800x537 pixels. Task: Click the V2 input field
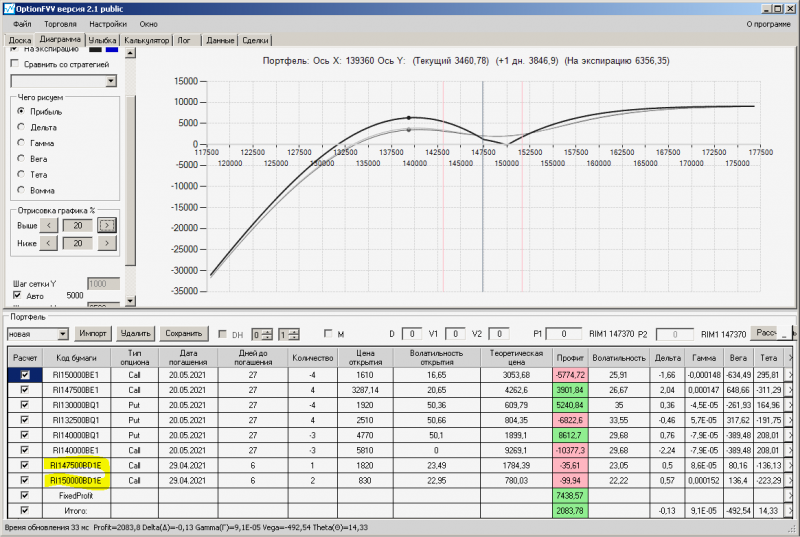(499, 334)
